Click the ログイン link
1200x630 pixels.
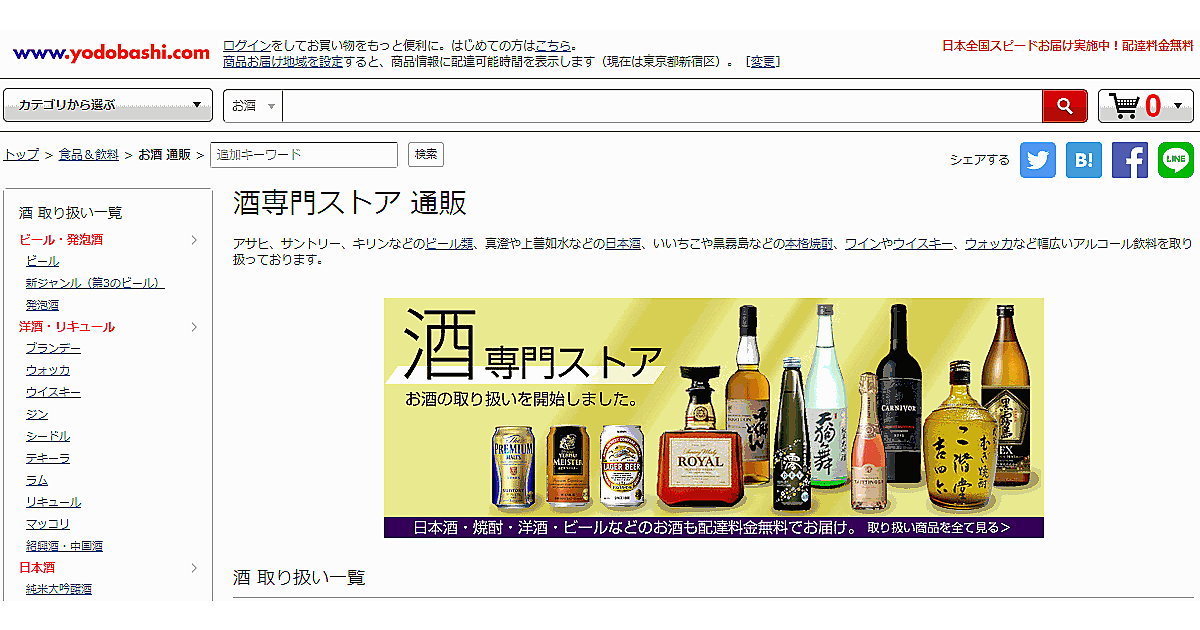247,46
